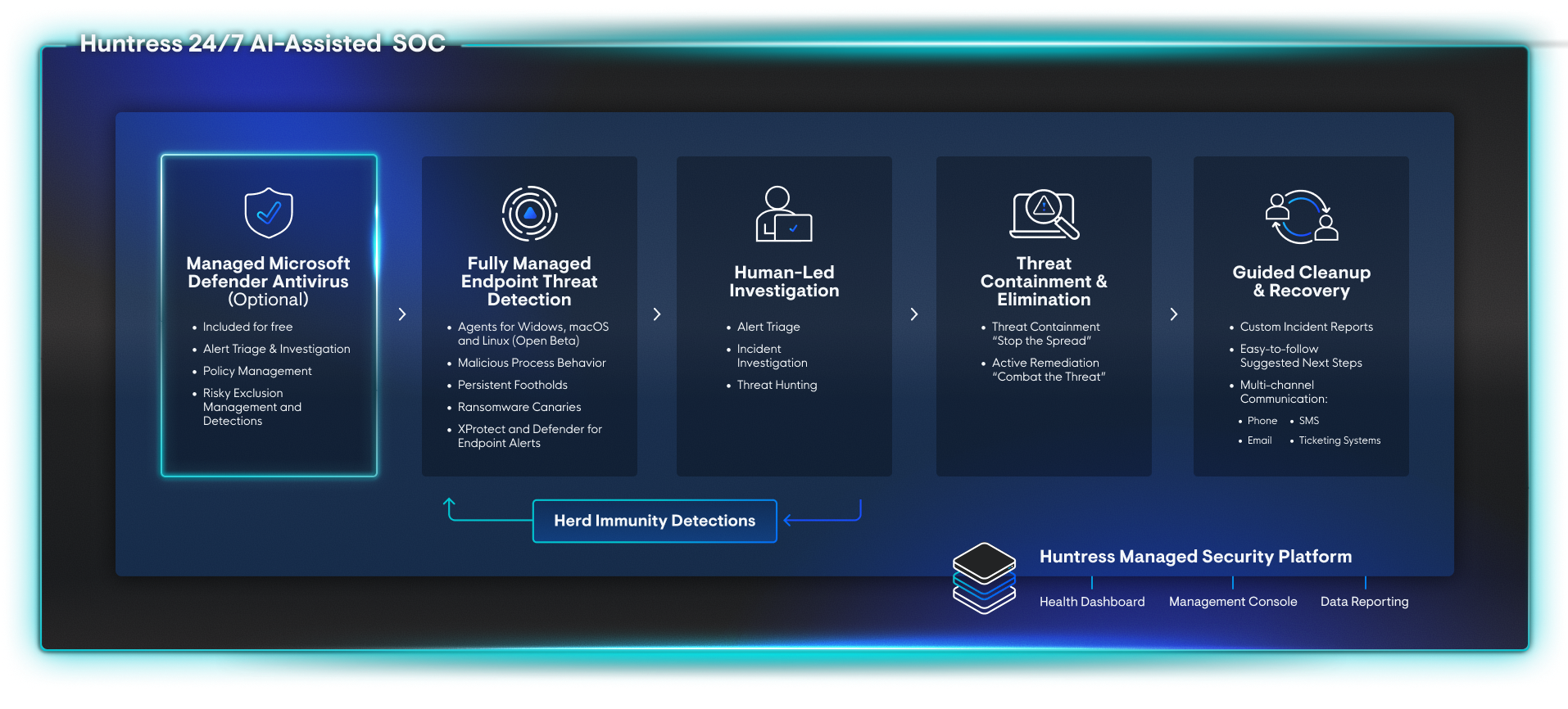Click the Huntress 24/7 AI-Assisted SOC title
Image resolution: width=1568 pixels, height=709 pixels.
pyautogui.click(x=262, y=43)
